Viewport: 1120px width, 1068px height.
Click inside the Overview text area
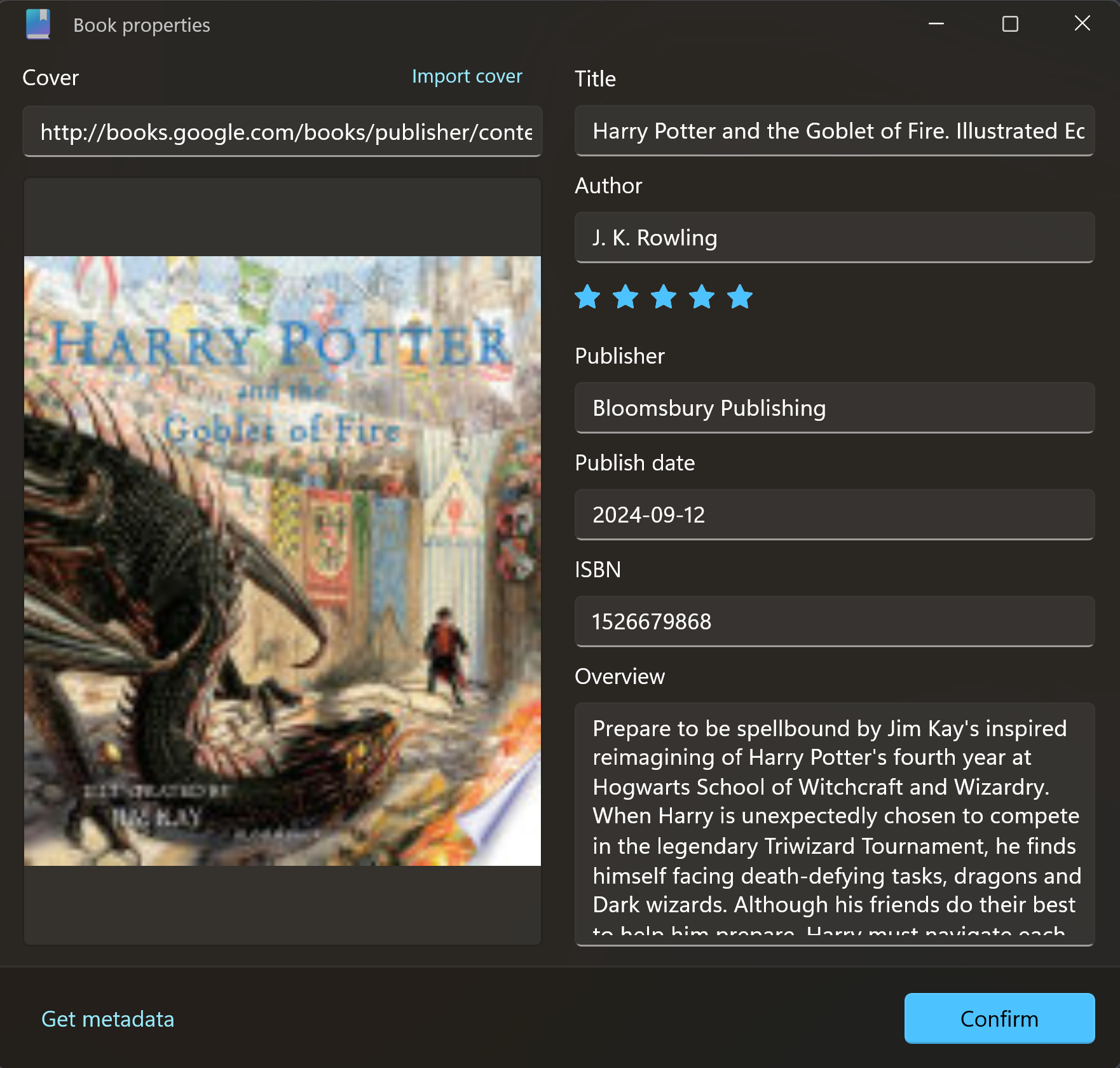(x=835, y=825)
